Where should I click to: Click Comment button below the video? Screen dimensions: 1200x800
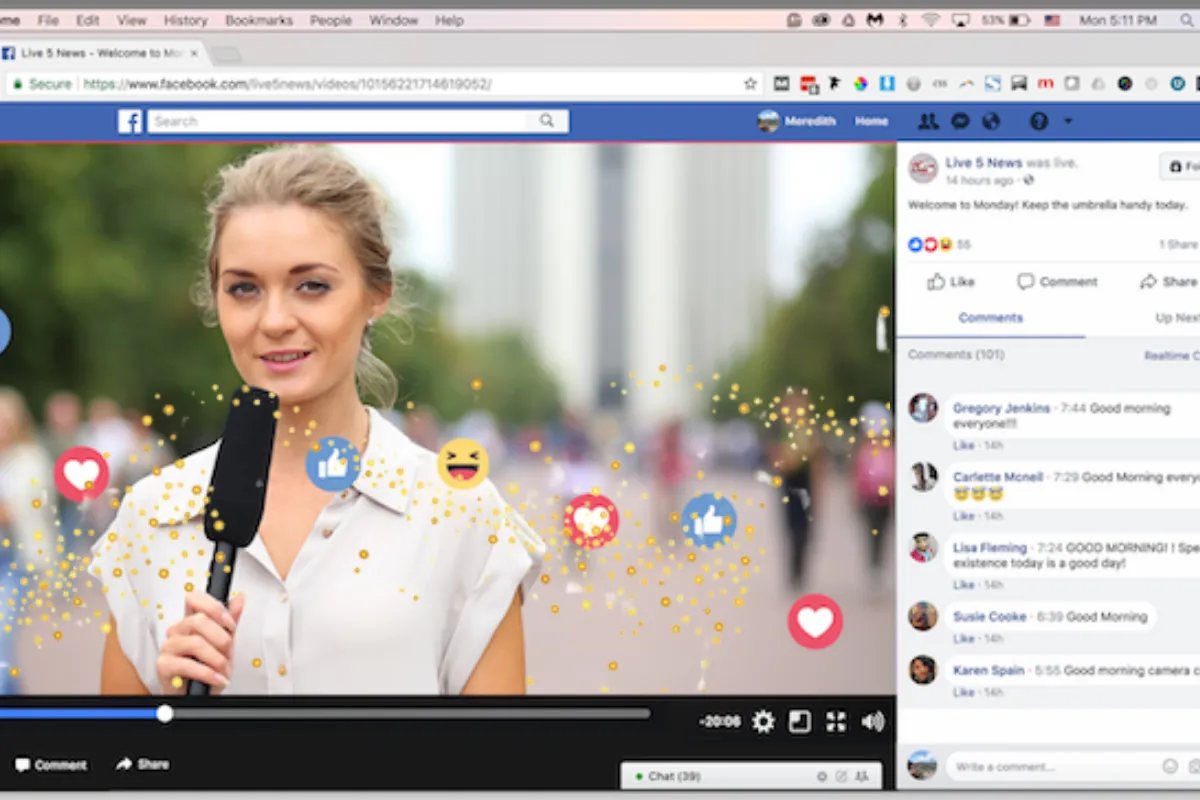51,765
